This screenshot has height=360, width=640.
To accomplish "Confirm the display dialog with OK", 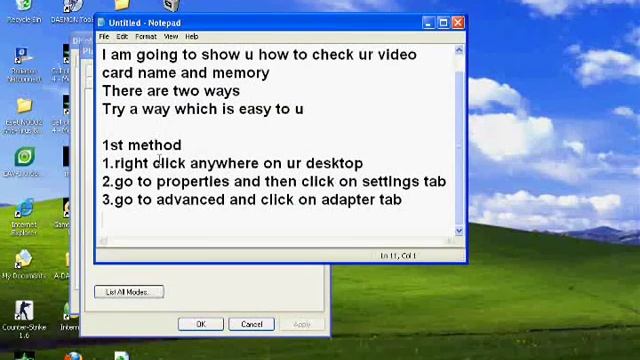I will coord(201,324).
